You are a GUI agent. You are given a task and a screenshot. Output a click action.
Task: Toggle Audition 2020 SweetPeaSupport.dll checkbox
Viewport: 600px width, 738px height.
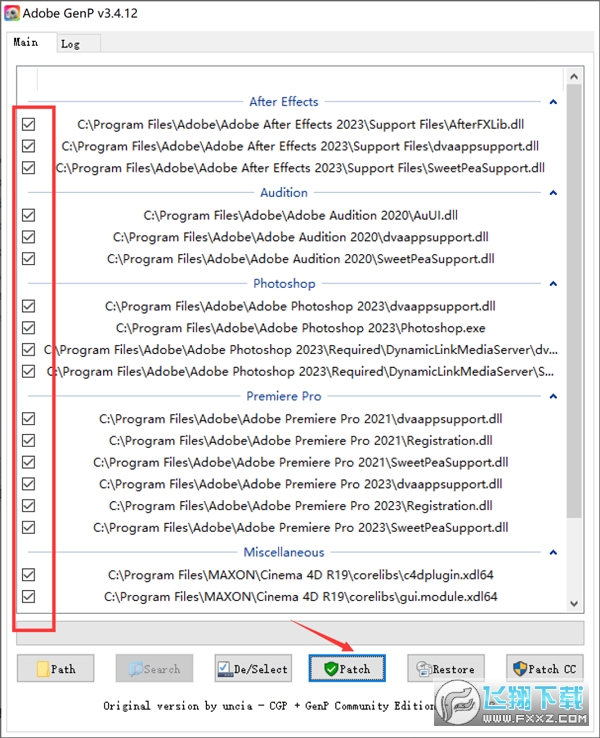29,258
